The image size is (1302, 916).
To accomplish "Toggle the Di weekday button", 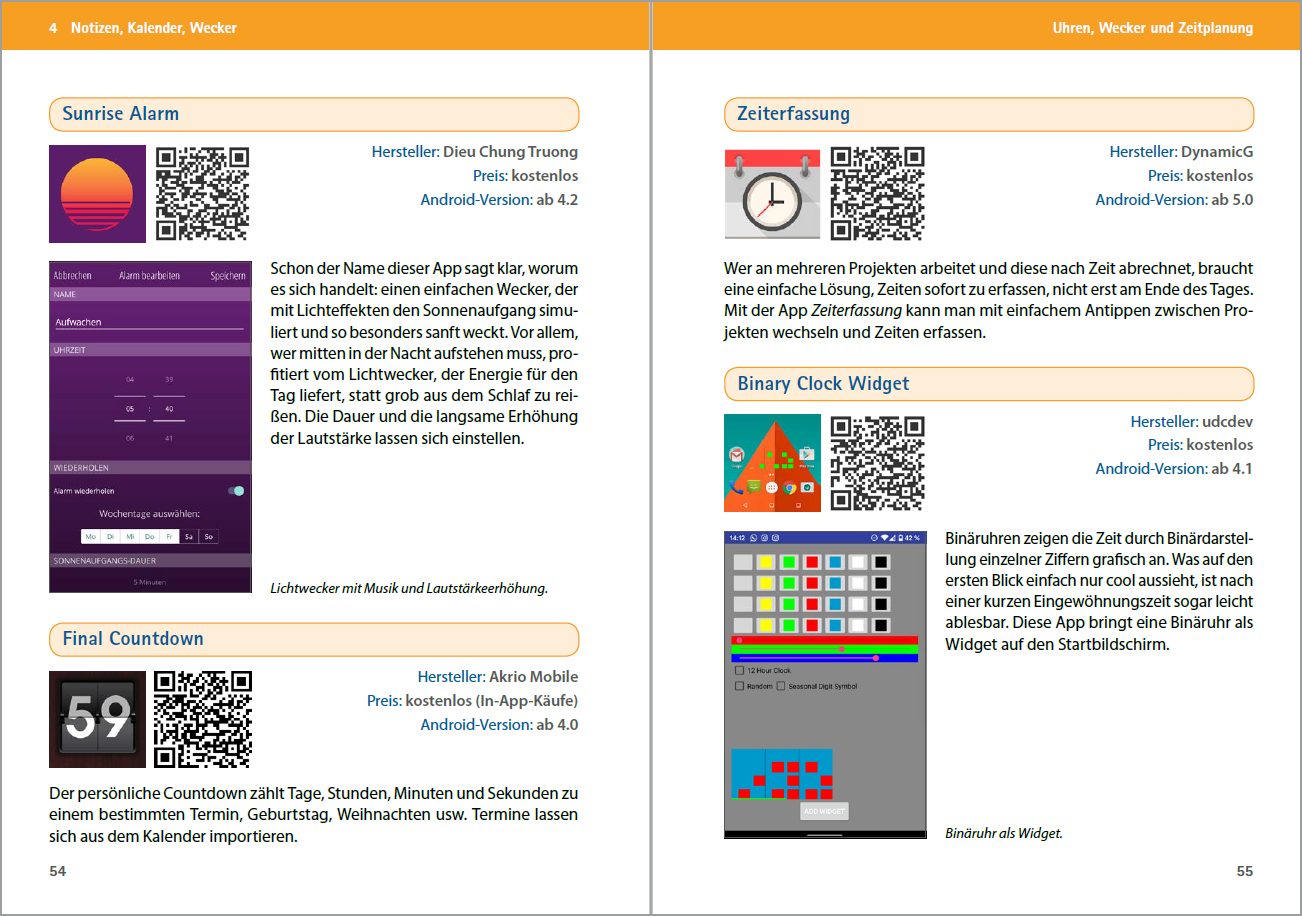I will tap(111, 537).
